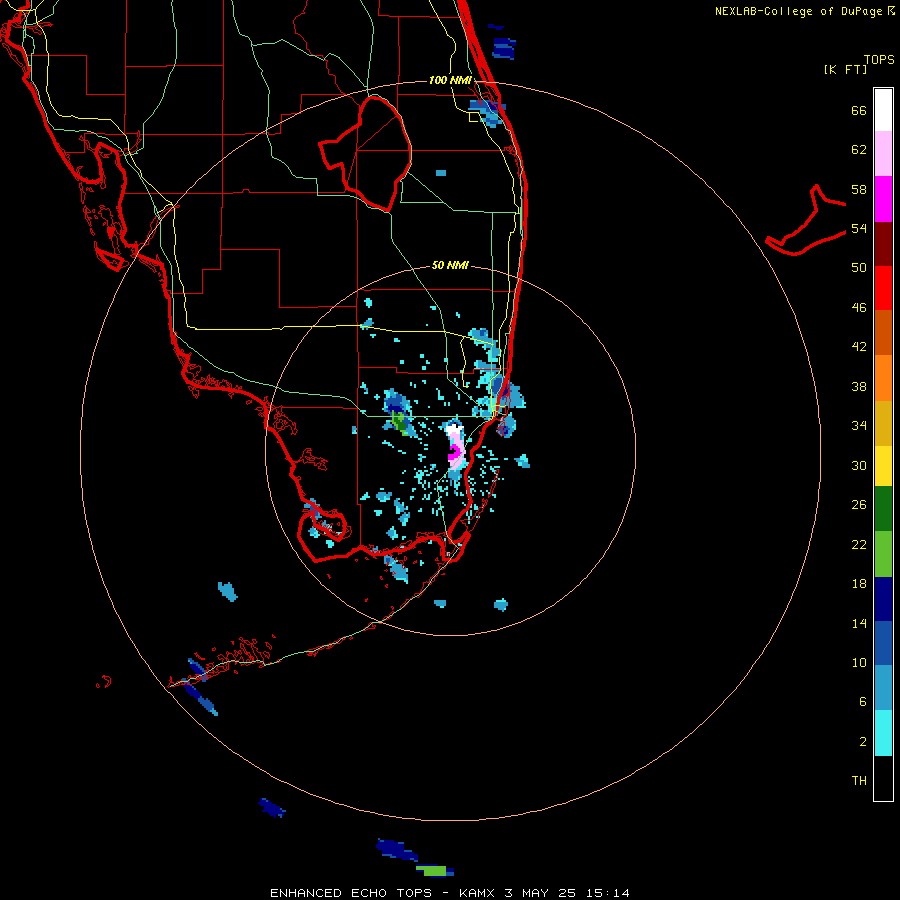This screenshot has height=900, width=900.
Task: Click the "ENHANCED ECHO TOPS" caption text
Action: point(351,893)
